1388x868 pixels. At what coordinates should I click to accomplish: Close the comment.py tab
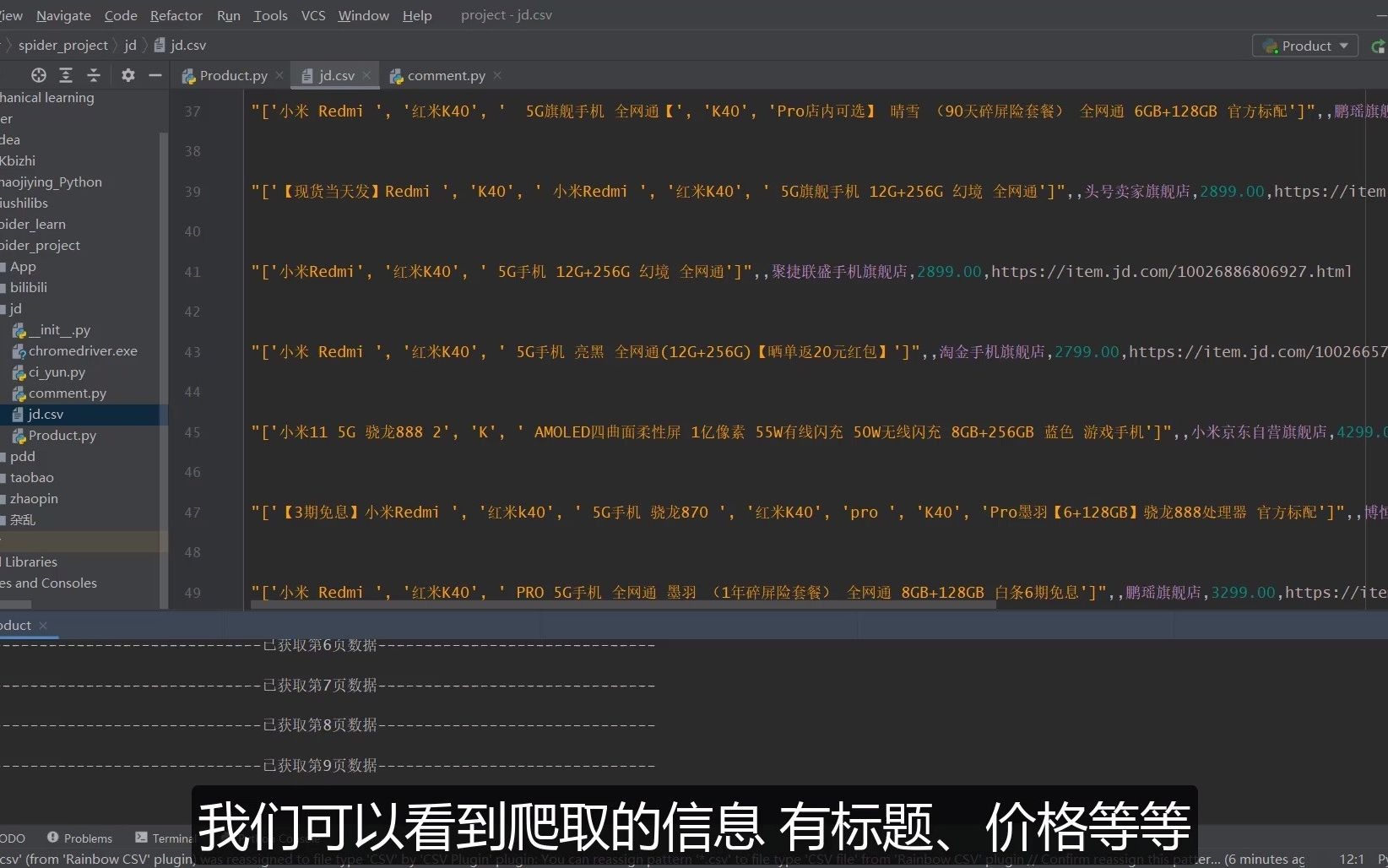coord(497,75)
